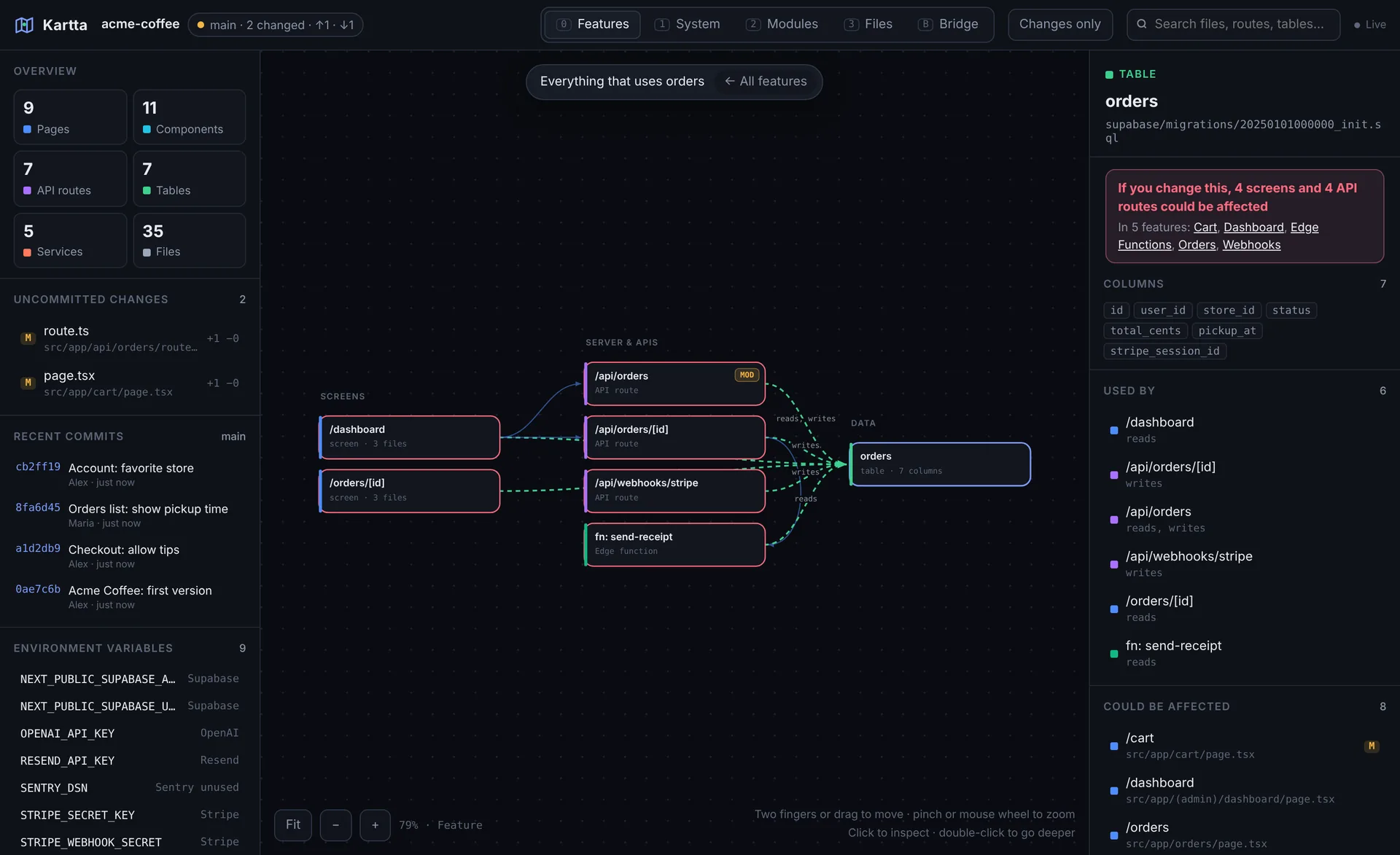
Task: Select STRIPE_SECRET_KEY environment variable
Action: click(130, 815)
